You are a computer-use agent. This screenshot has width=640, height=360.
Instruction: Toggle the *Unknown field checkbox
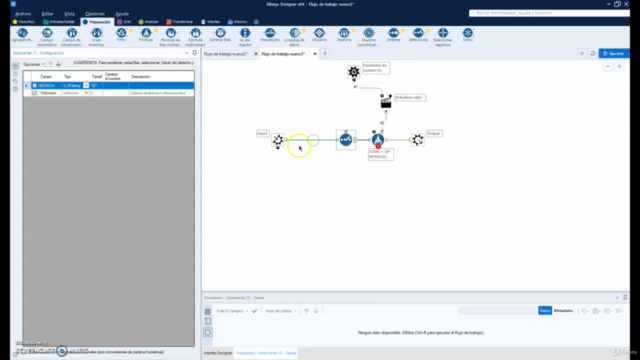pos(35,93)
